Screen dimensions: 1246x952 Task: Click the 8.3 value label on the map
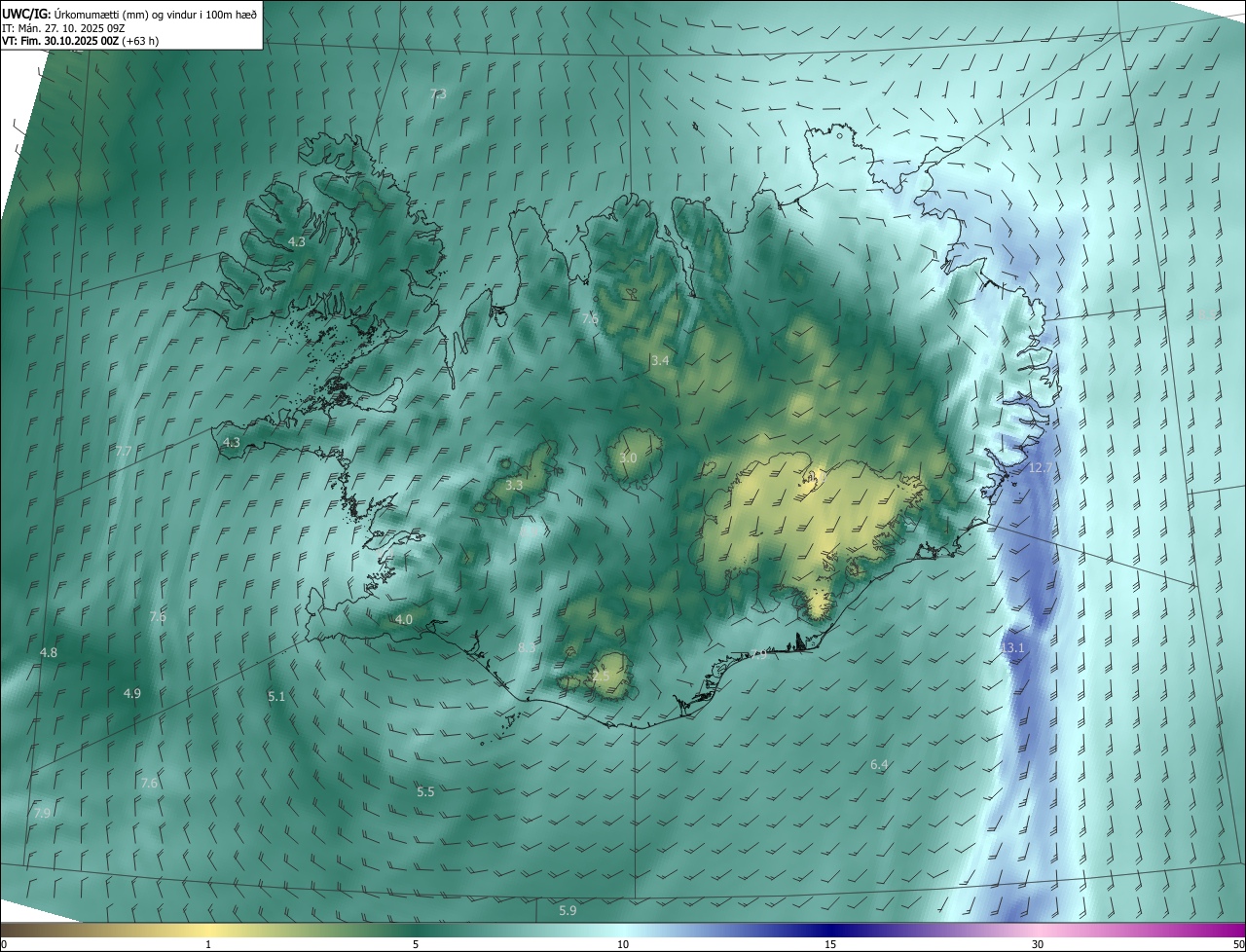527,647
